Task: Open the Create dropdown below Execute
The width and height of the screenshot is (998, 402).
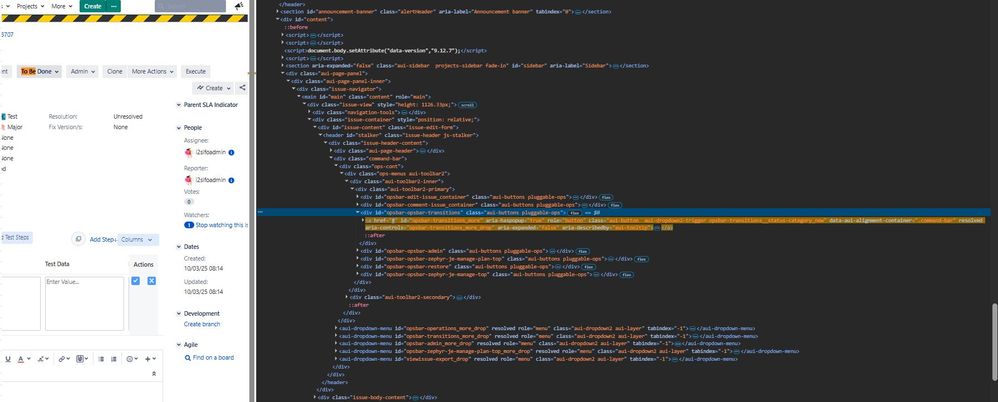Action: 213,88
